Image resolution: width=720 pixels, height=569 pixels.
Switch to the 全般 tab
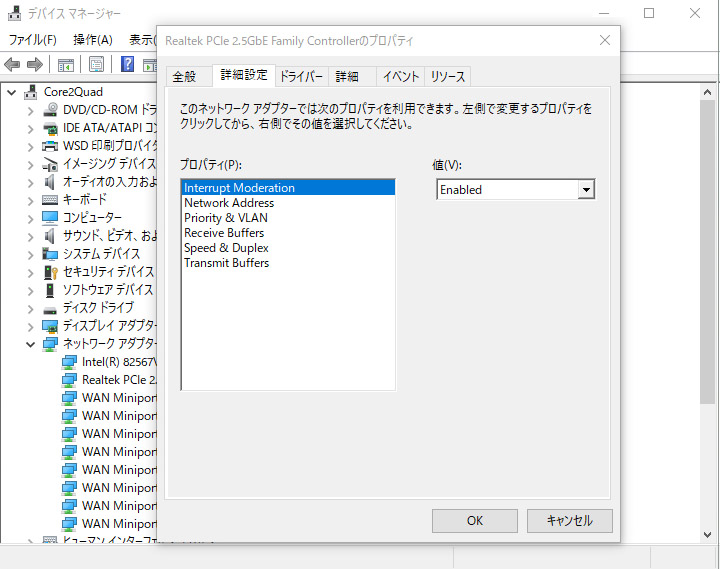tap(189, 76)
